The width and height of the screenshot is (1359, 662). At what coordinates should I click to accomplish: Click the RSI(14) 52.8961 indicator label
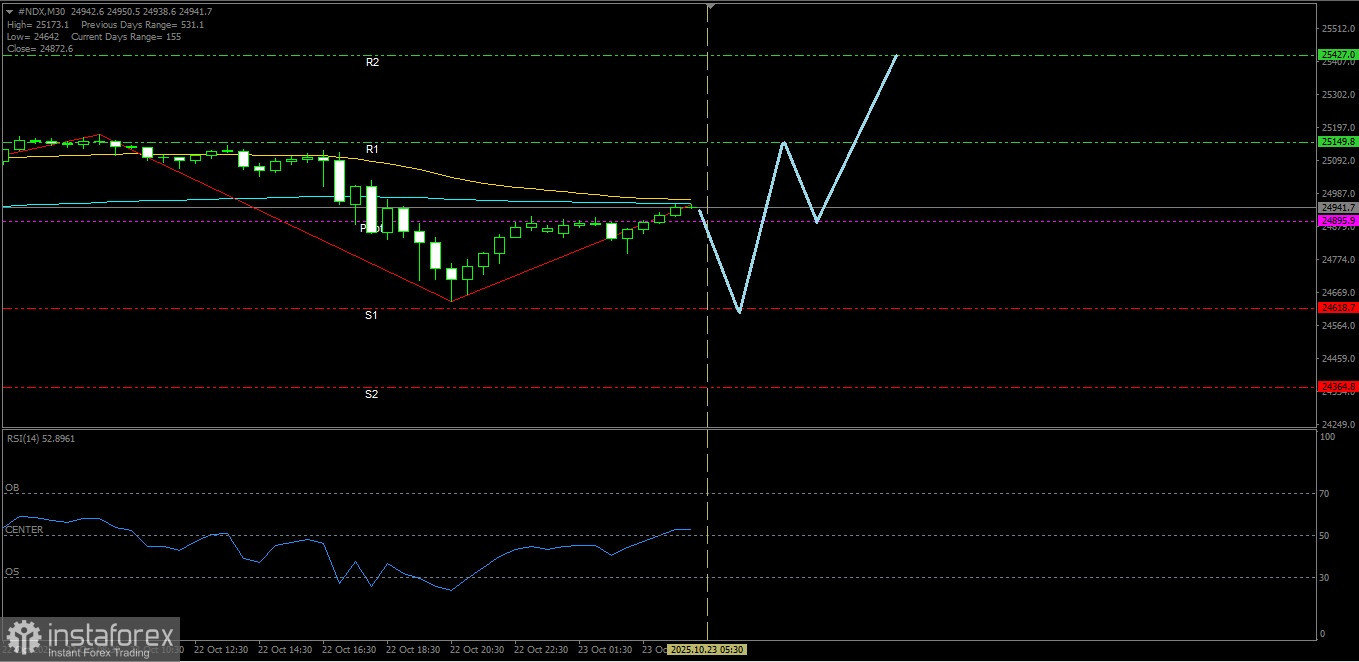41,438
